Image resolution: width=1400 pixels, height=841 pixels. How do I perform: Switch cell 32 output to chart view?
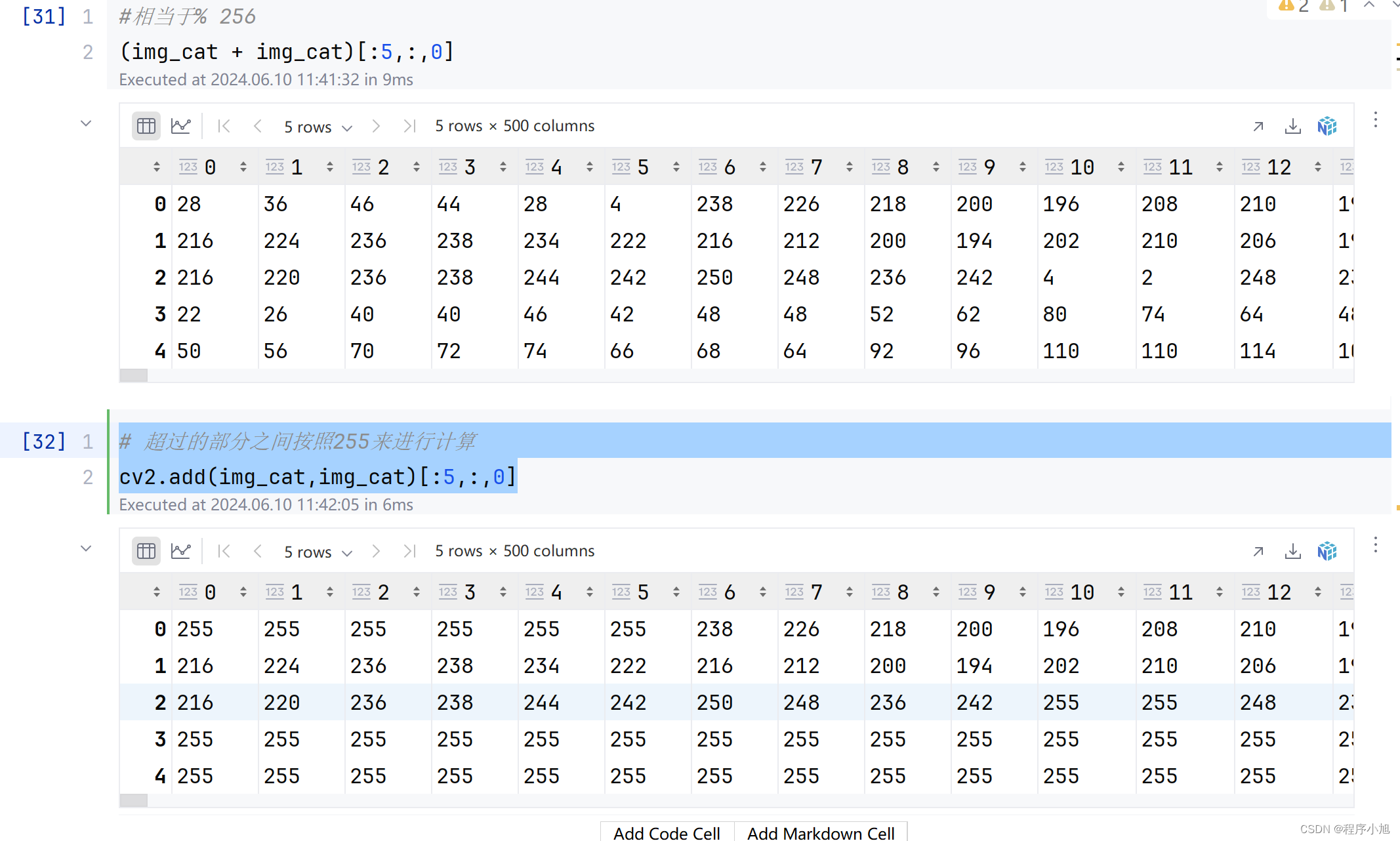180,551
